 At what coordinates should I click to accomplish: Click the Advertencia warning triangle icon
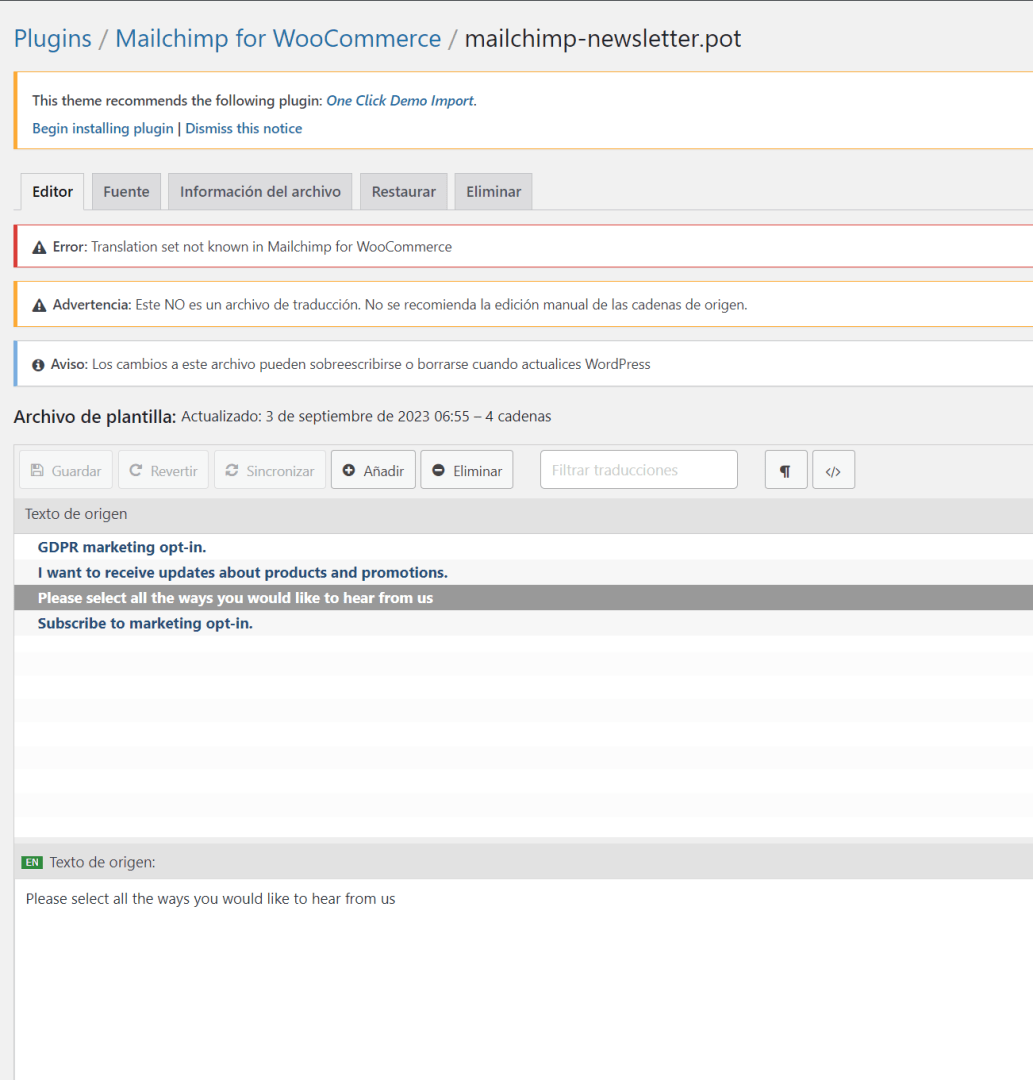click(39, 305)
